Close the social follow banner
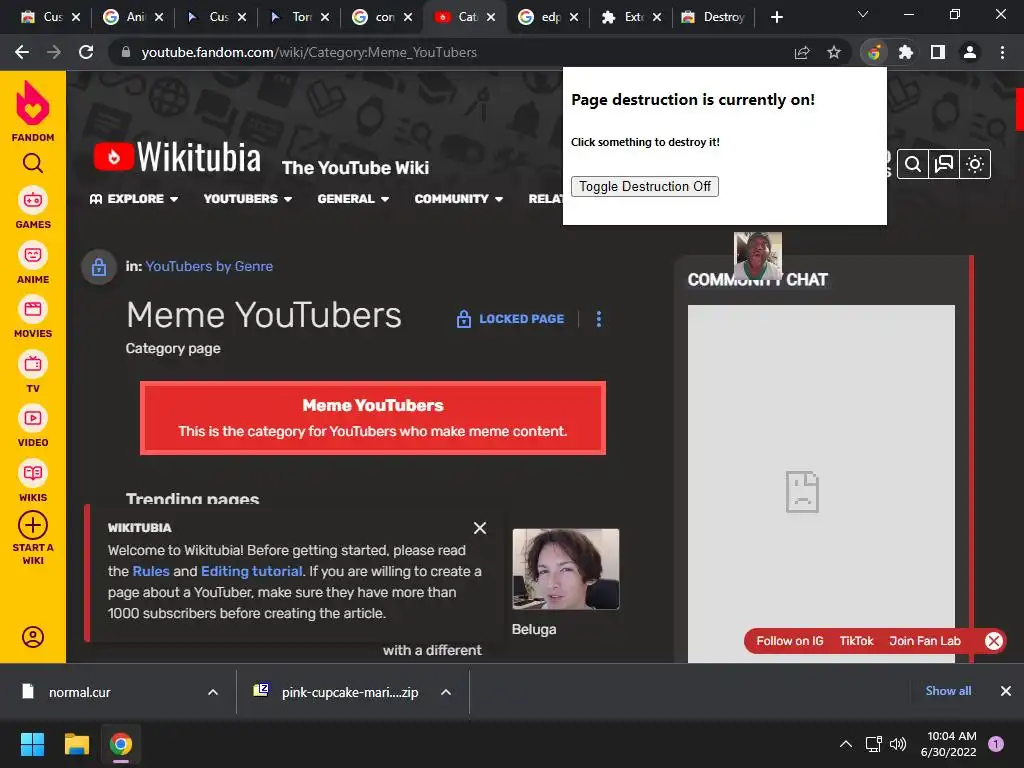The height and width of the screenshot is (768, 1024). coord(994,641)
